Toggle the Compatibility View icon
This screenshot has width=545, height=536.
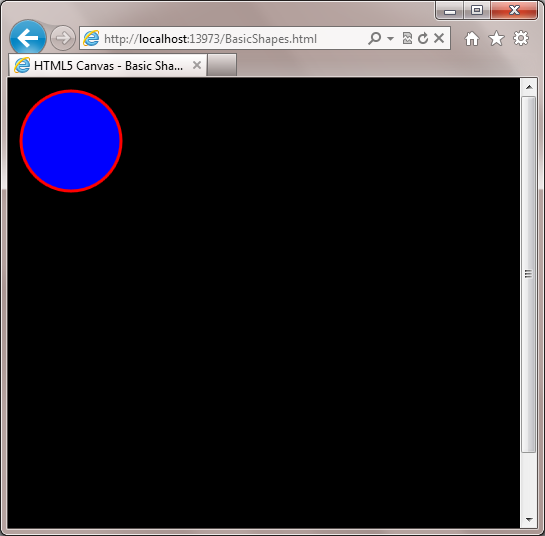407,38
